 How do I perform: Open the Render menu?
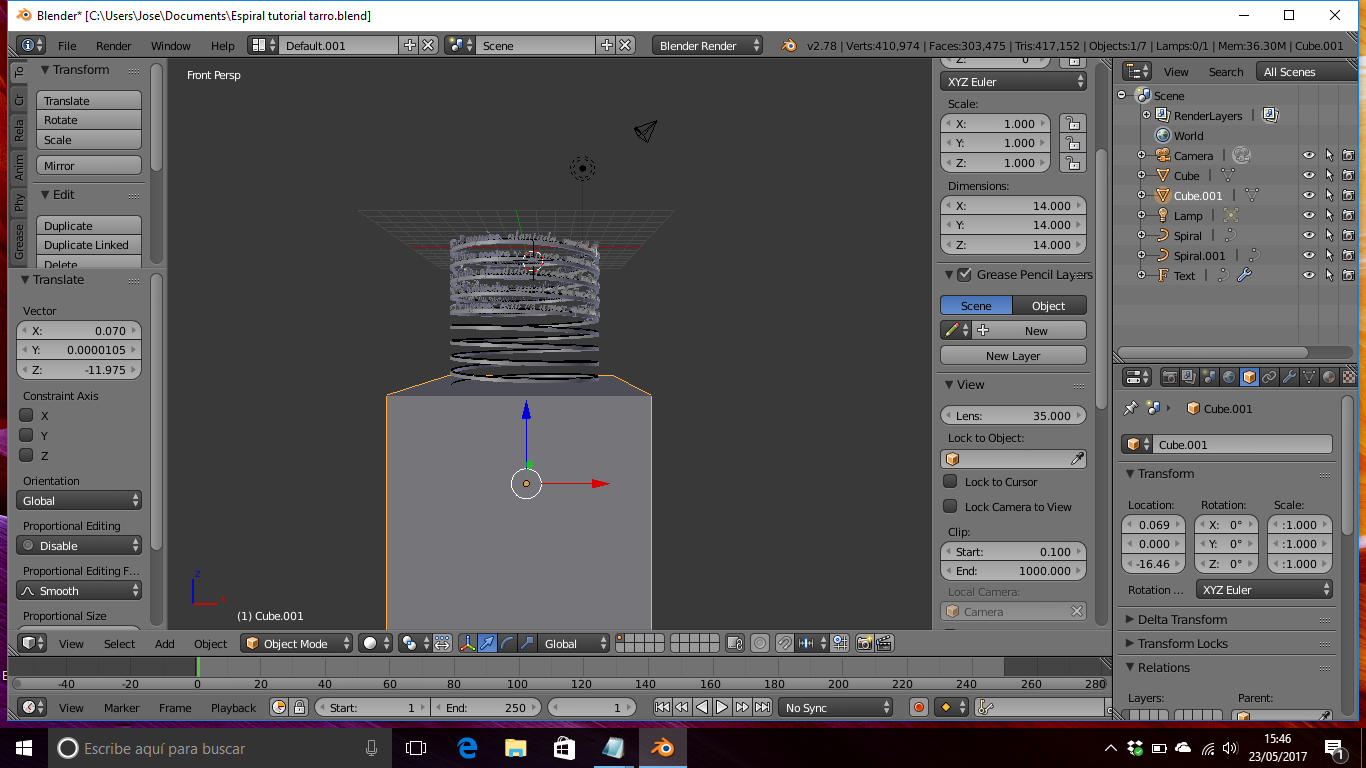(x=114, y=45)
